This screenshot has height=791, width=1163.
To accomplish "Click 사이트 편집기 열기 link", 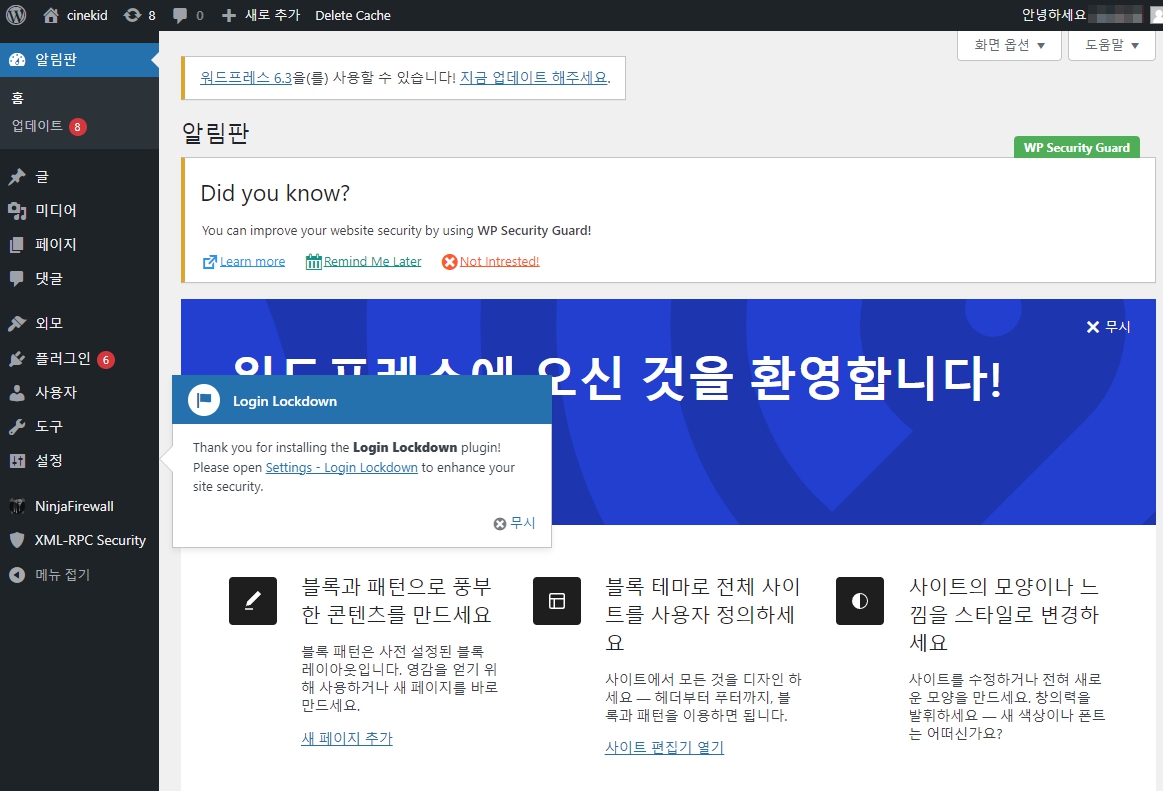I will pos(664,747).
